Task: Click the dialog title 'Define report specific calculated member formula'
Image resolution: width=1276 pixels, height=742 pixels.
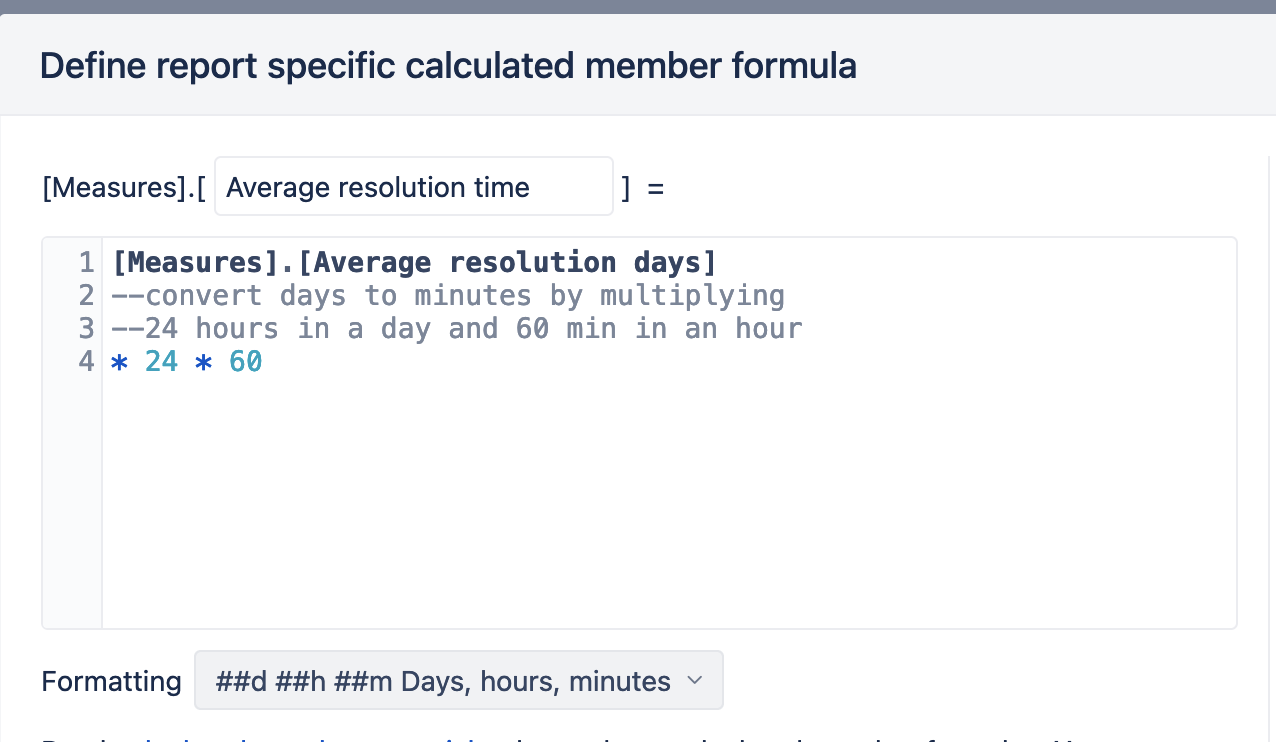Action: (448, 66)
